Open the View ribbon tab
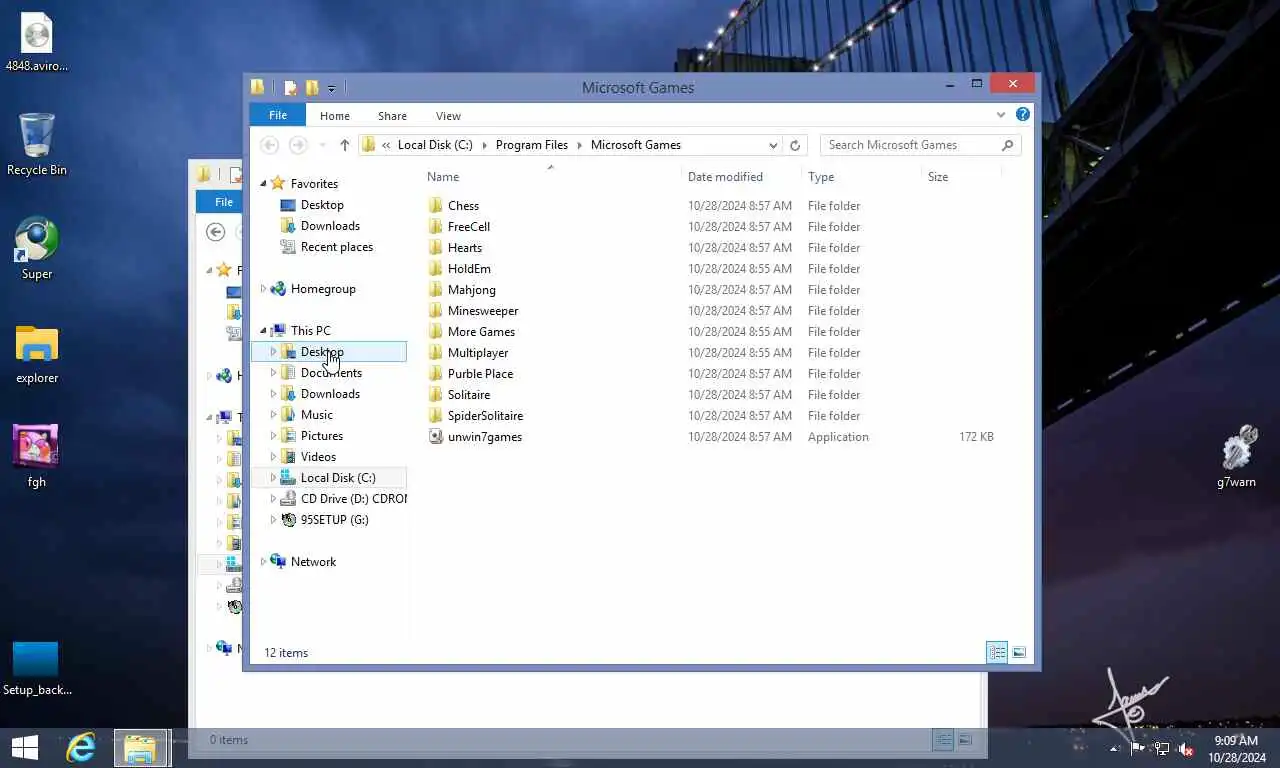The height and width of the screenshot is (768, 1280). tap(448, 116)
